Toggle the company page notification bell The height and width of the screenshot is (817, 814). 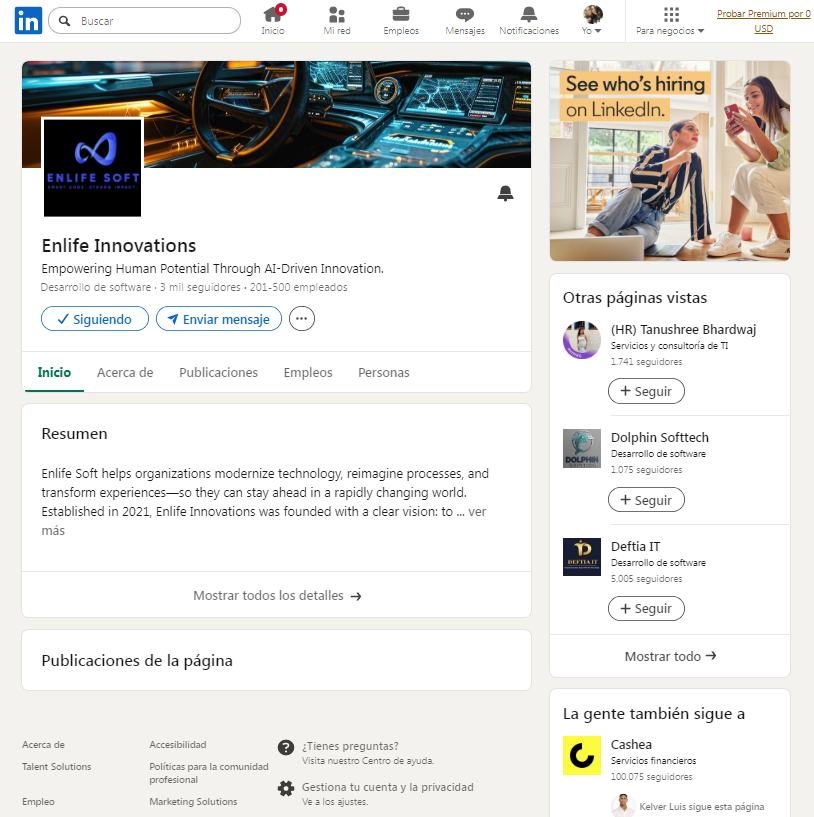[x=505, y=193]
